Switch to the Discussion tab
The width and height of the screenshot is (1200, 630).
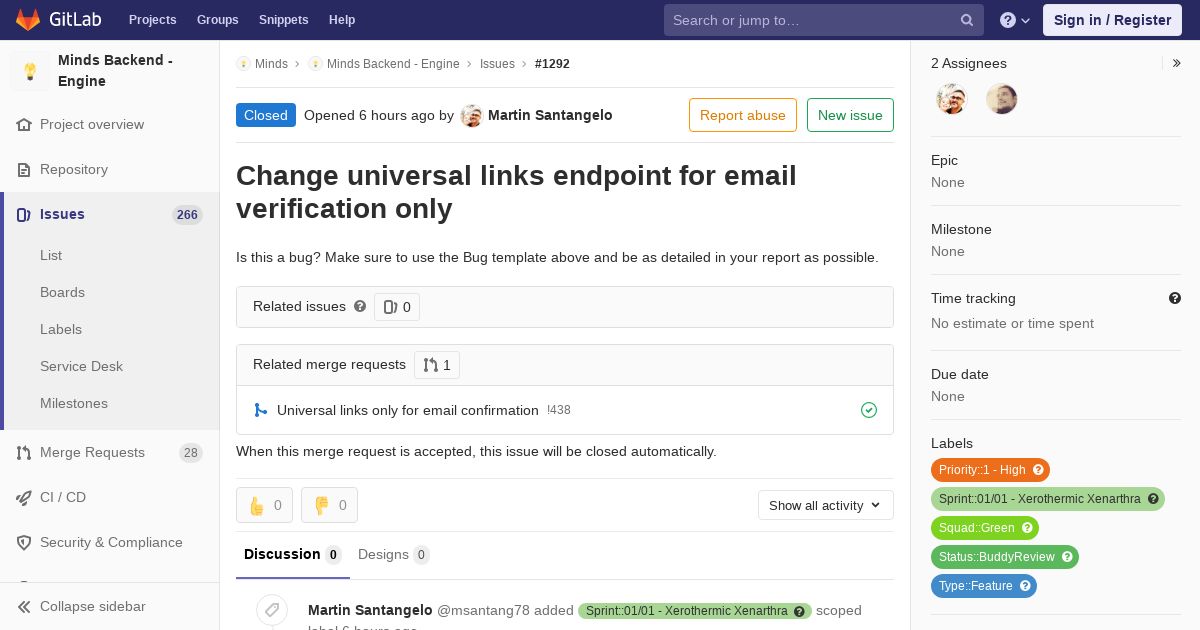coord(293,554)
